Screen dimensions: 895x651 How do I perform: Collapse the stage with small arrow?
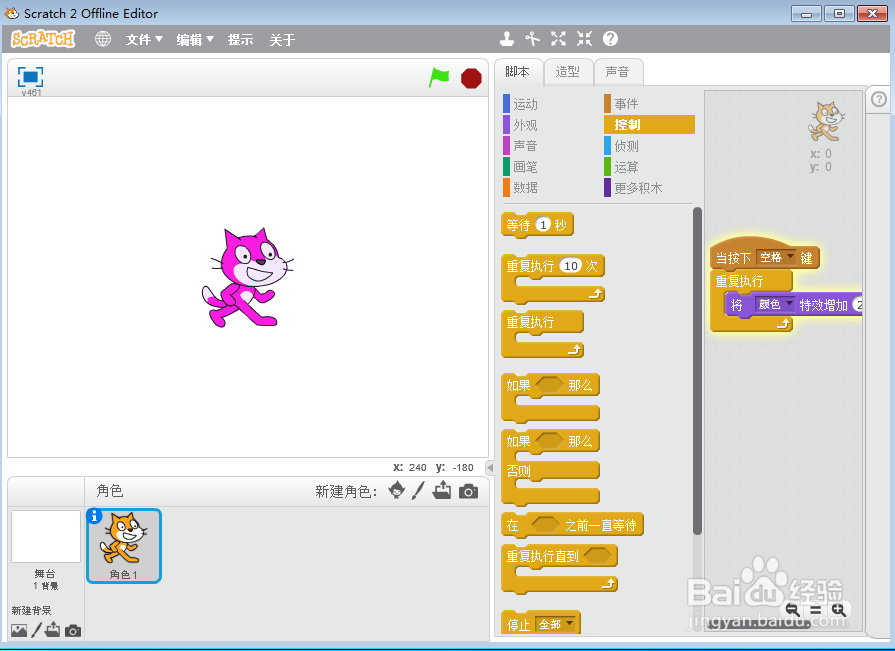pyautogui.click(x=490, y=467)
